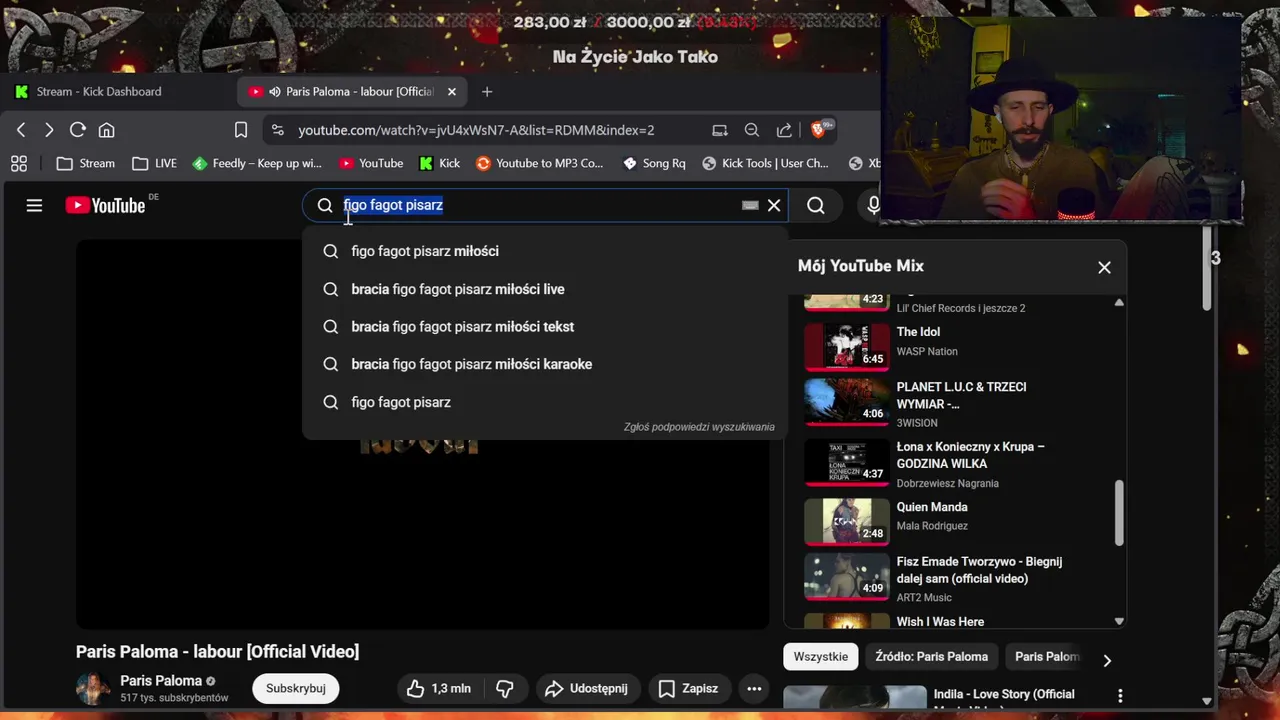Click 'Zgłoś podpowiedzi wyszukiwania' link

[x=699, y=427]
